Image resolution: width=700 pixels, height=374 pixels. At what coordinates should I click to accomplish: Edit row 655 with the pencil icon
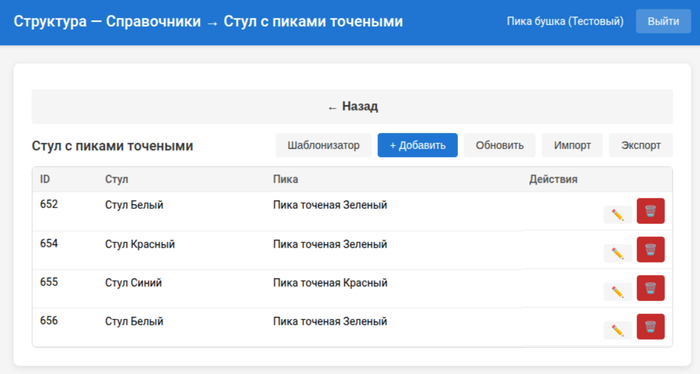[x=617, y=292]
